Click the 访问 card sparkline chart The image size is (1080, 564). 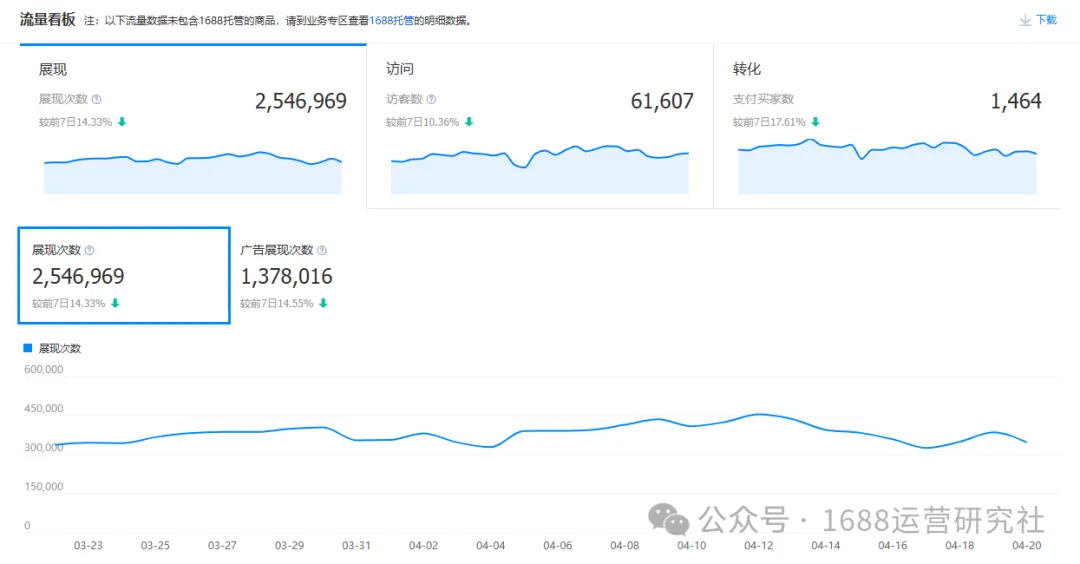click(x=540, y=169)
